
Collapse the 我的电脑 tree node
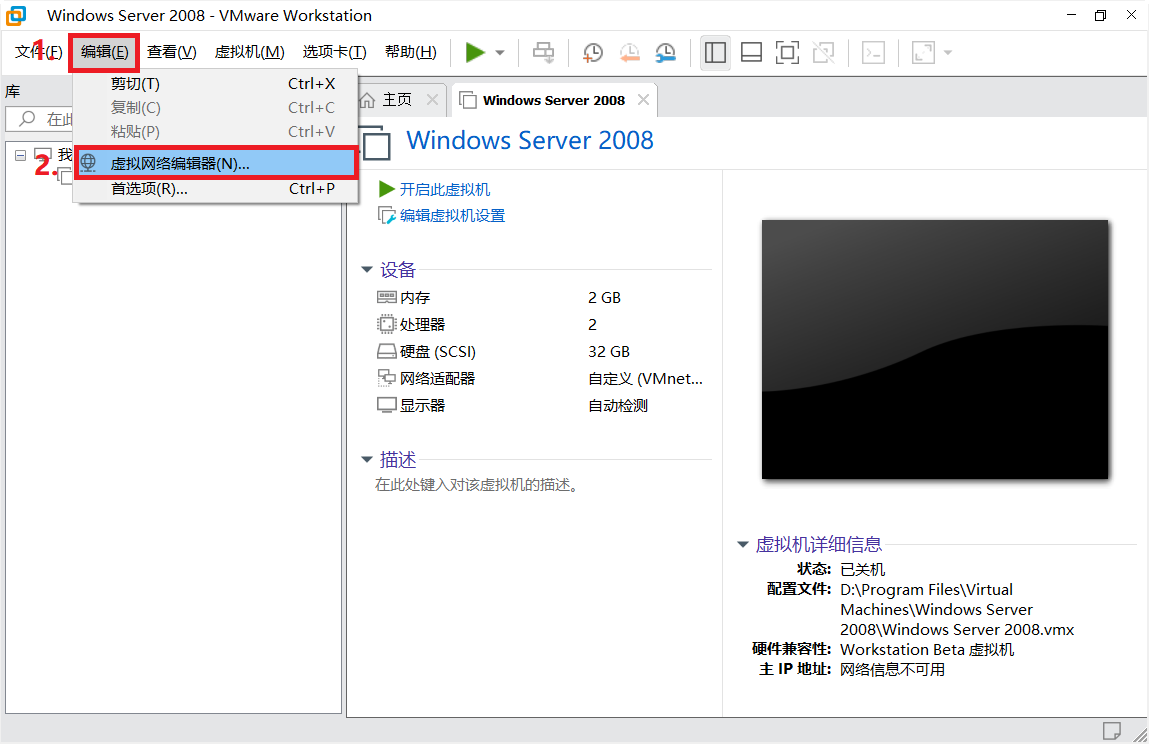tap(20, 155)
